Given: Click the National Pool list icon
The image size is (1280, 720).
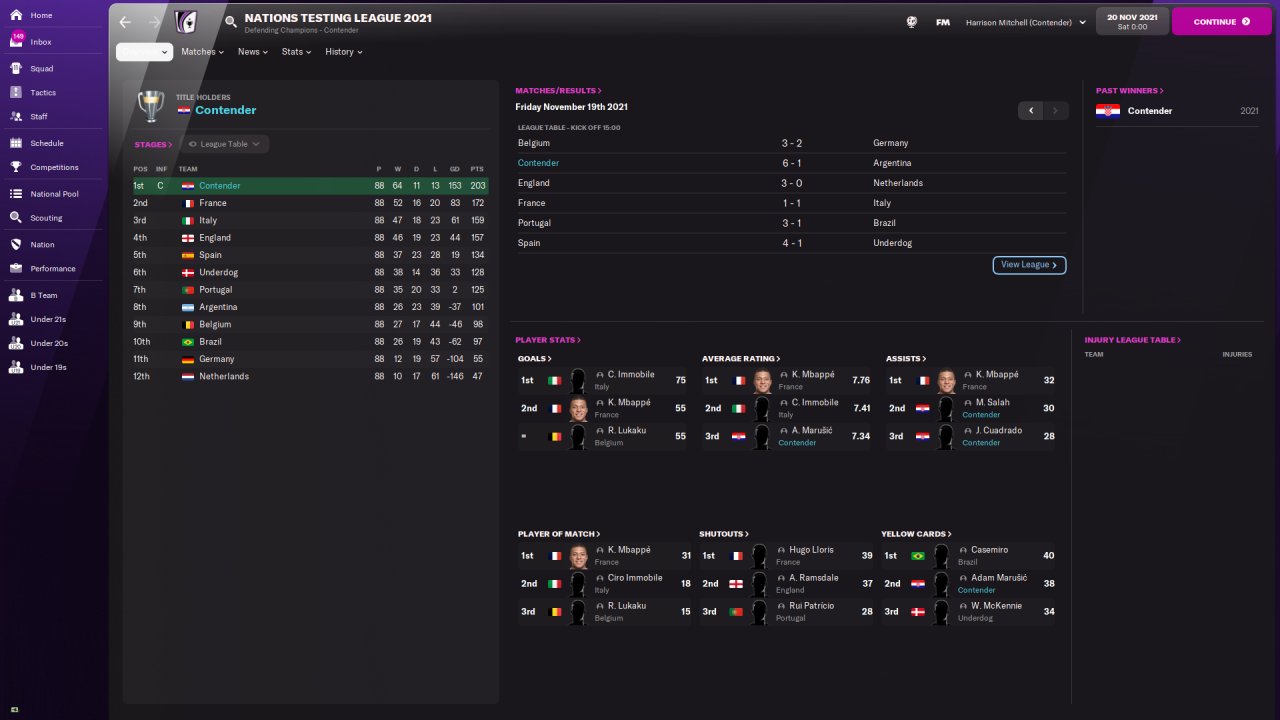Looking at the screenshot, I should coord(16,194).
